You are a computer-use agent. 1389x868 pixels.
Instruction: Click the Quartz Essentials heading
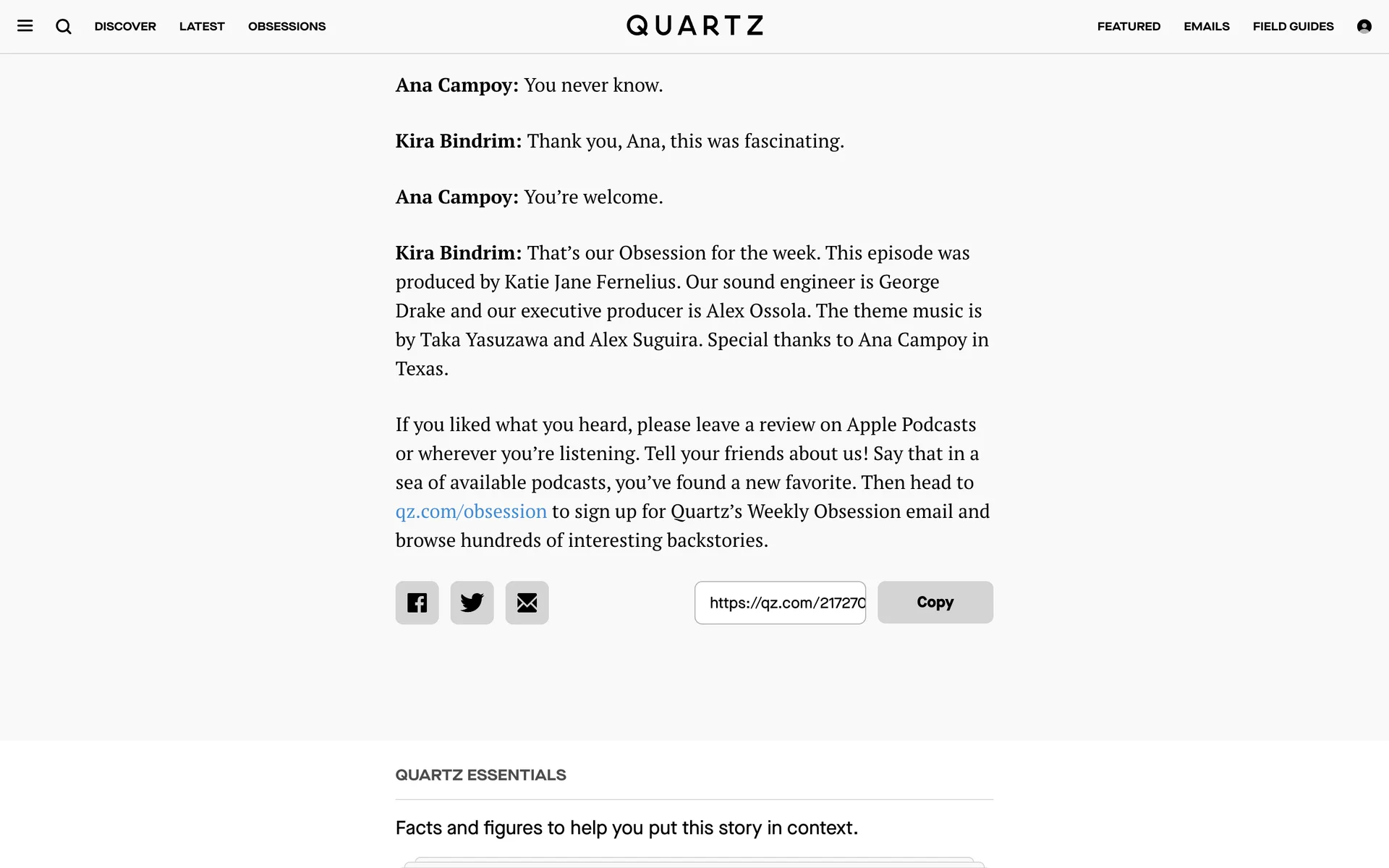click(480, 775)
